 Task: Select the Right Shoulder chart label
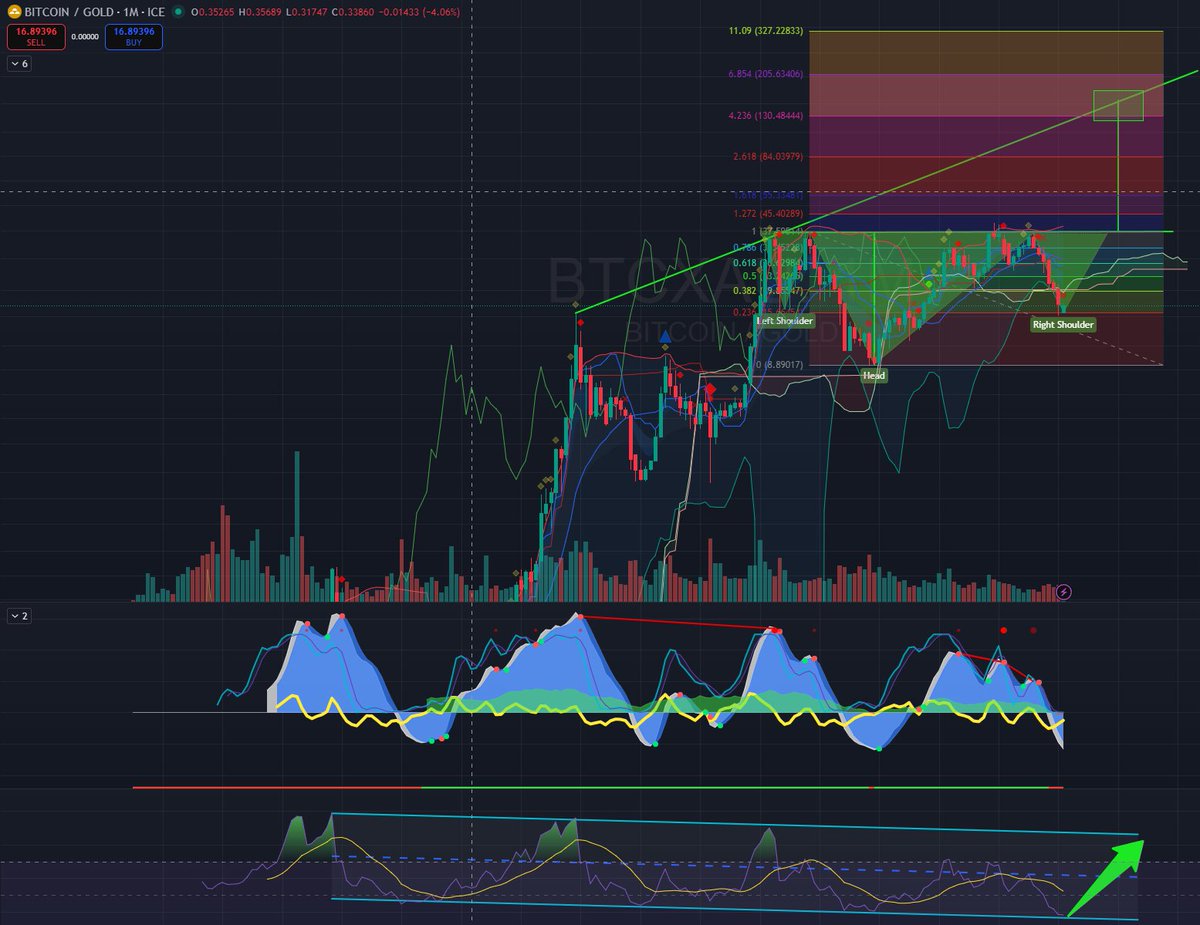click(x=1063, y=324)
